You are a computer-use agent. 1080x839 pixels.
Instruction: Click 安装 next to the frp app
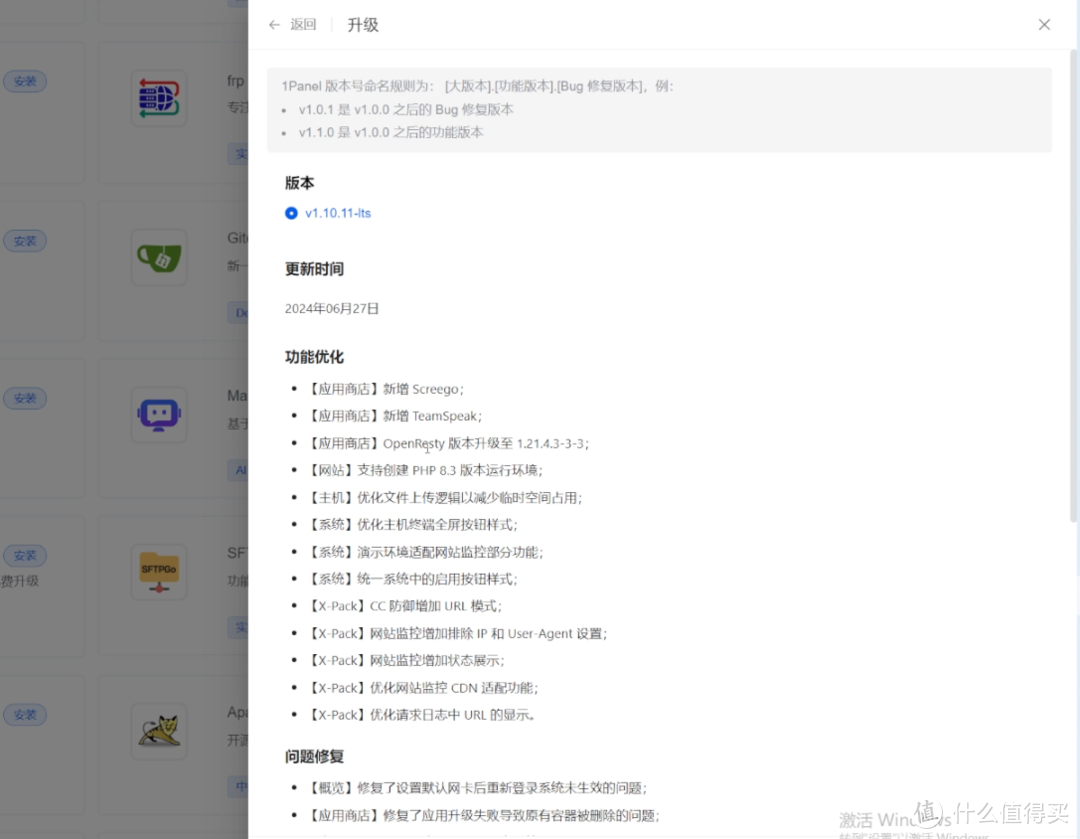24,81
